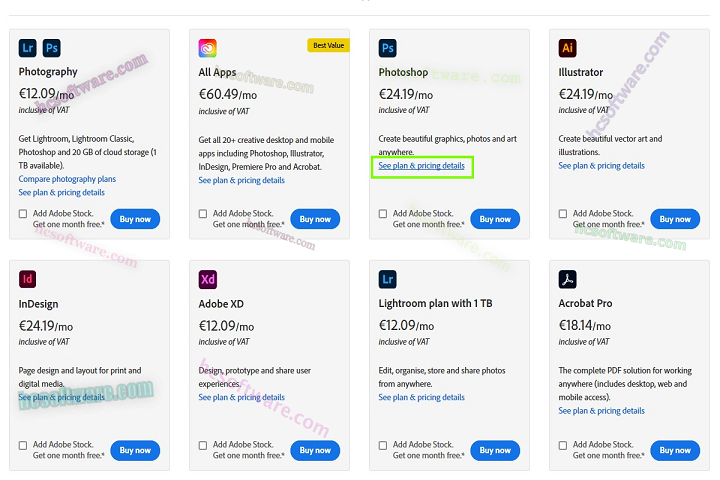The width and height of the screenshot is (720, 480).
Task: Click the Adobe XD icon
Action: click(208, 279)
